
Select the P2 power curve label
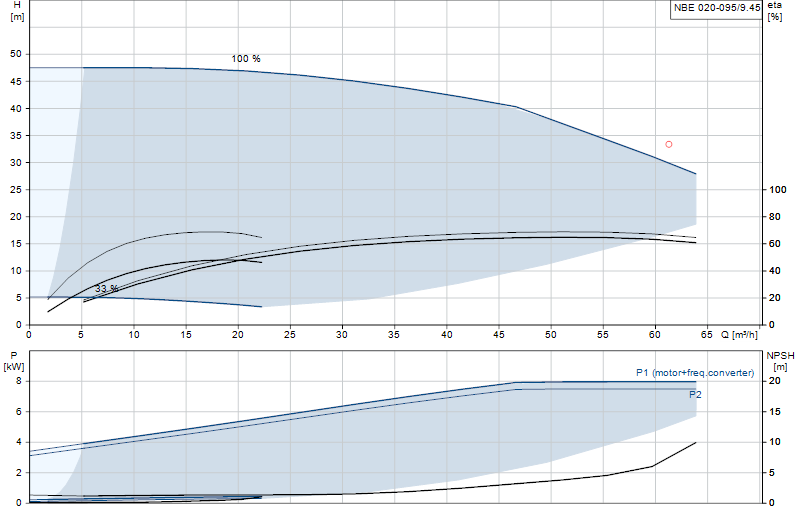[695, 394]
